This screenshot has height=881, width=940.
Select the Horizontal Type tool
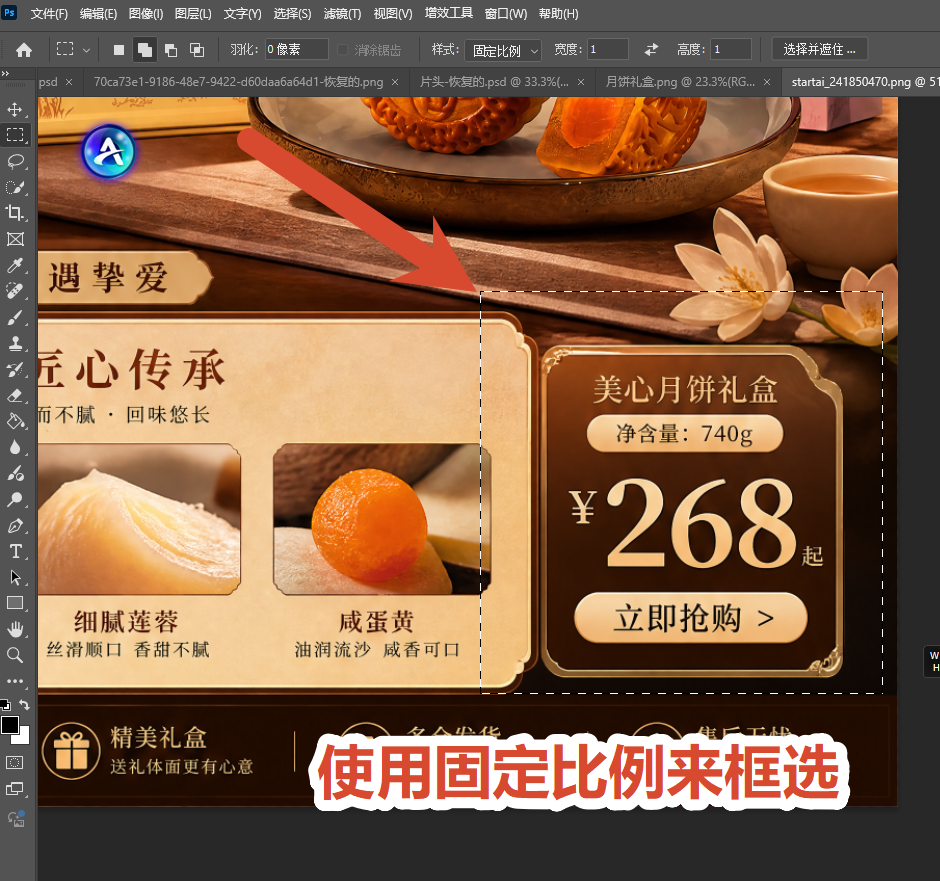tap(15, 551)
